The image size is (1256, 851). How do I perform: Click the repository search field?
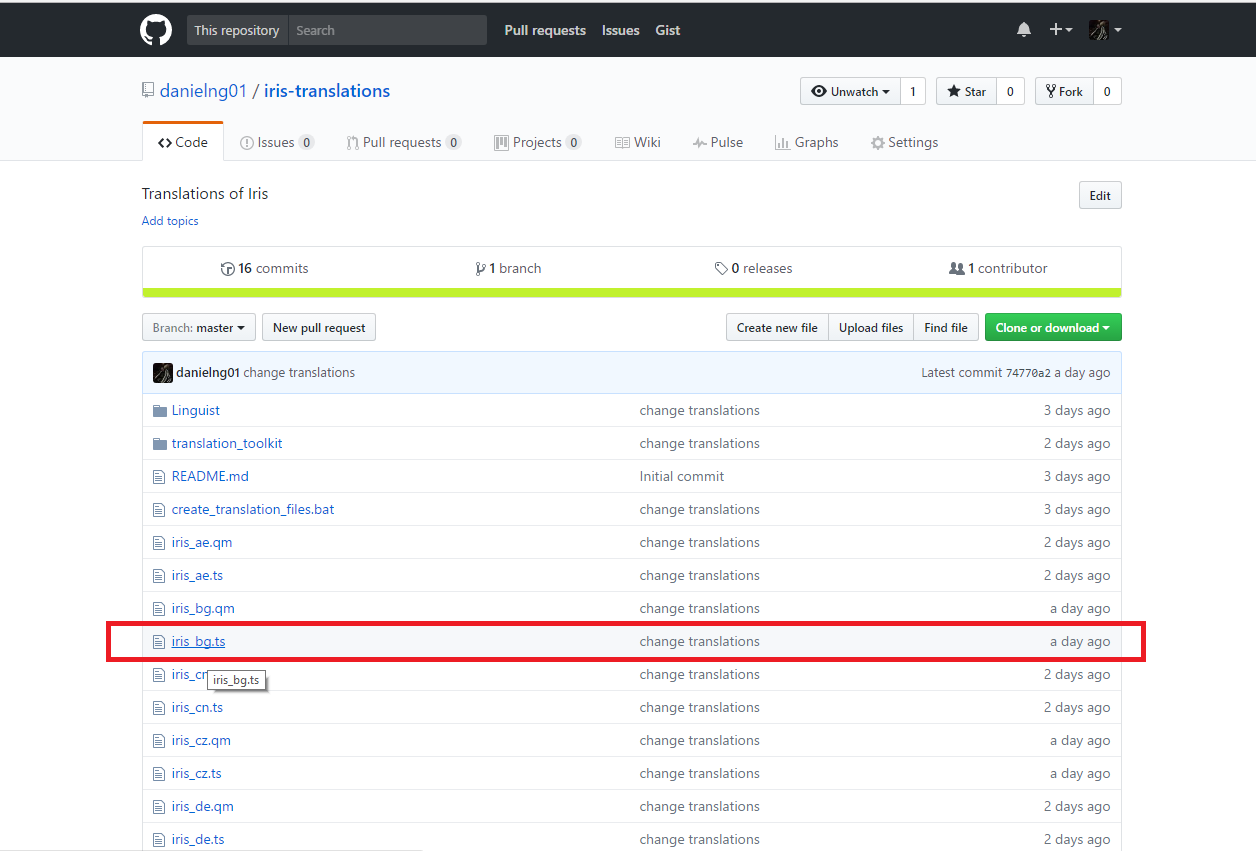tap(388, 30)
